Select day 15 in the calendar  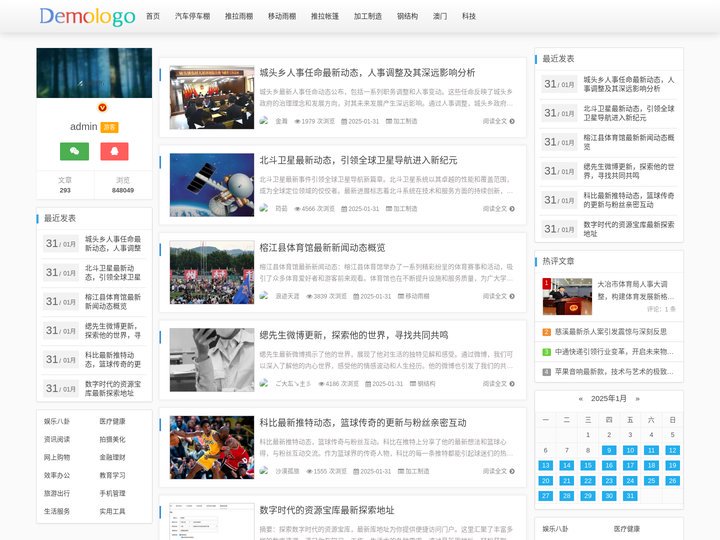588,466
